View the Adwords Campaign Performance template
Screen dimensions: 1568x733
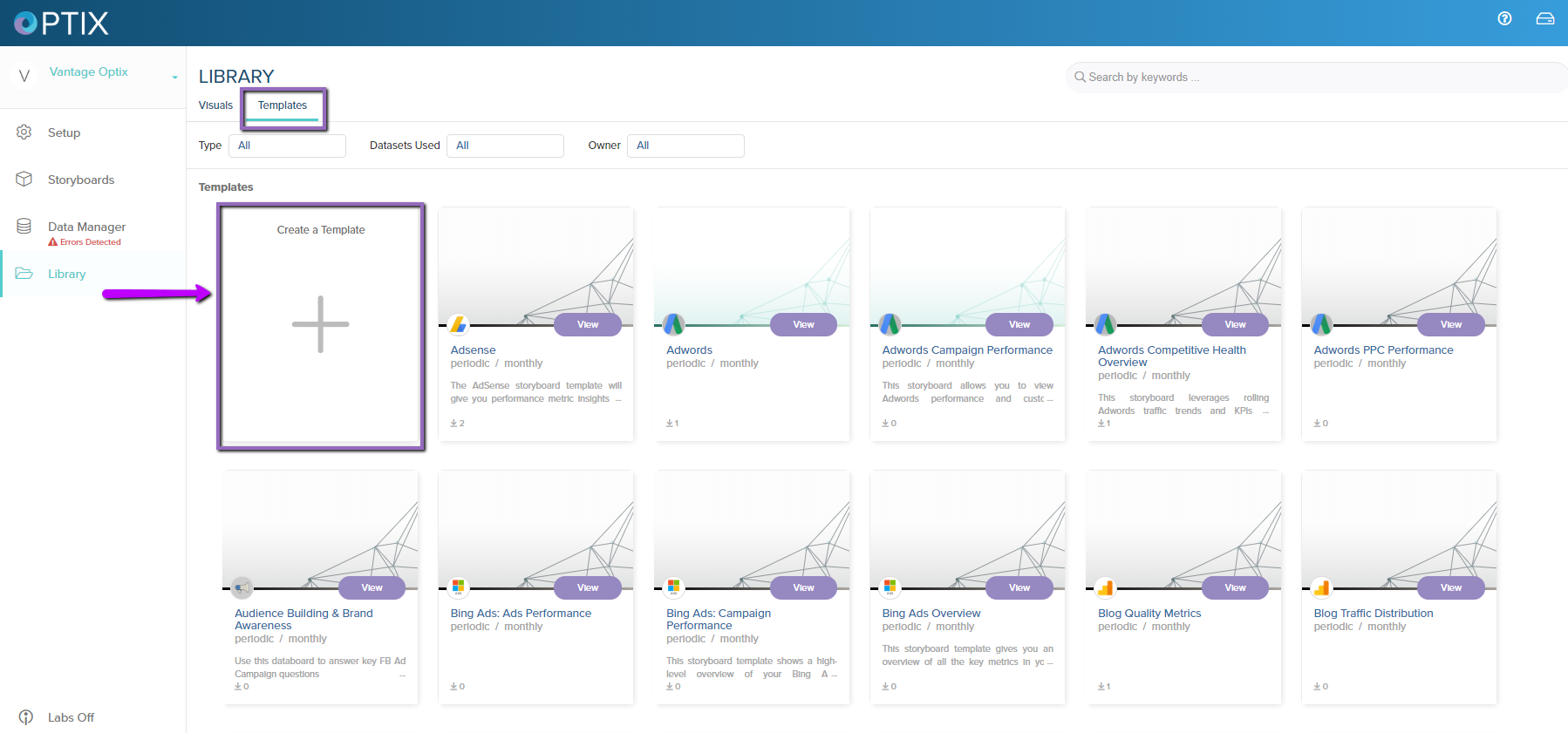tap(1019, 324)
